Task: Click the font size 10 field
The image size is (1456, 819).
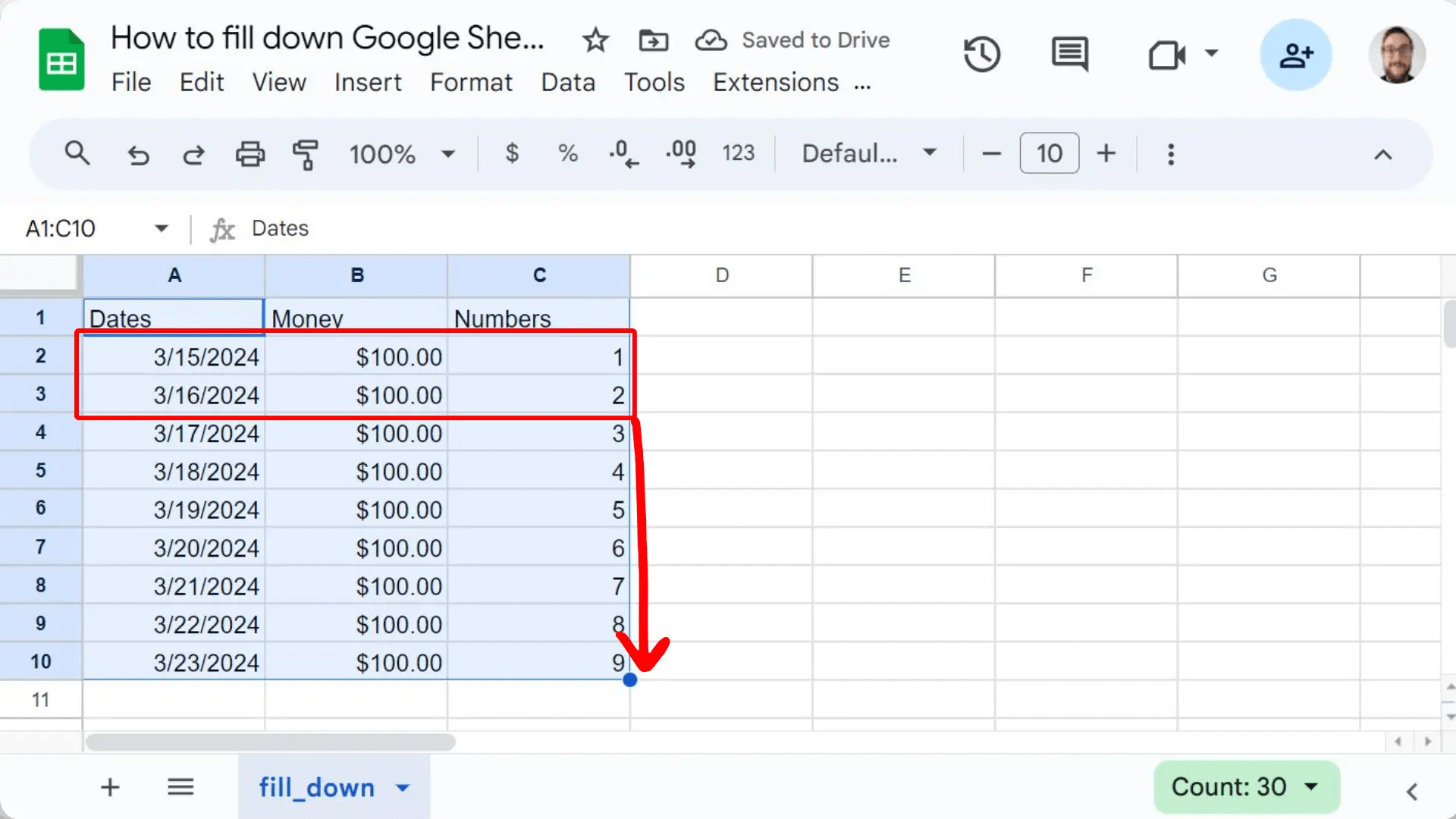Action: 1049,154
